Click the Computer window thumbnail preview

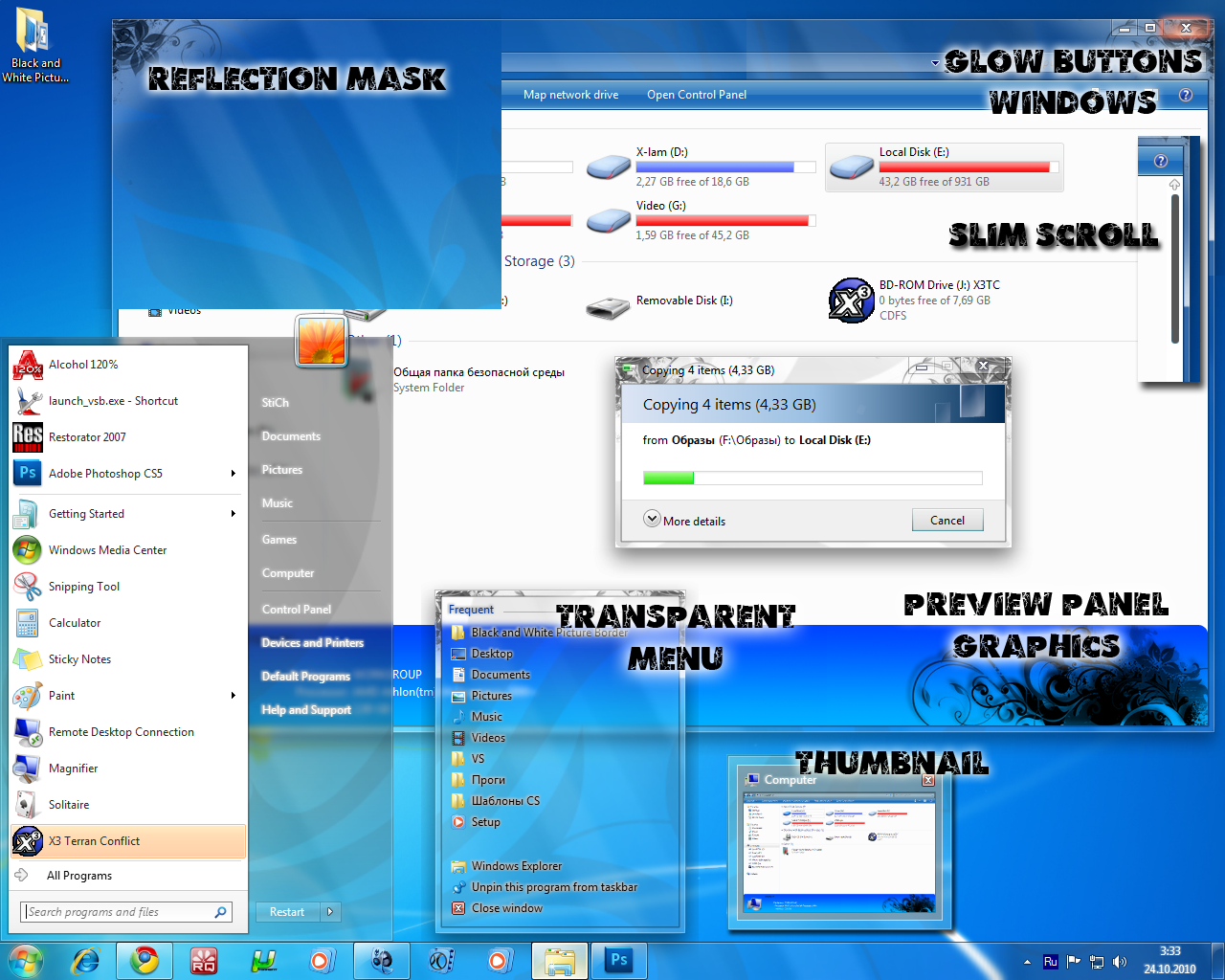(x=839, y=853)
